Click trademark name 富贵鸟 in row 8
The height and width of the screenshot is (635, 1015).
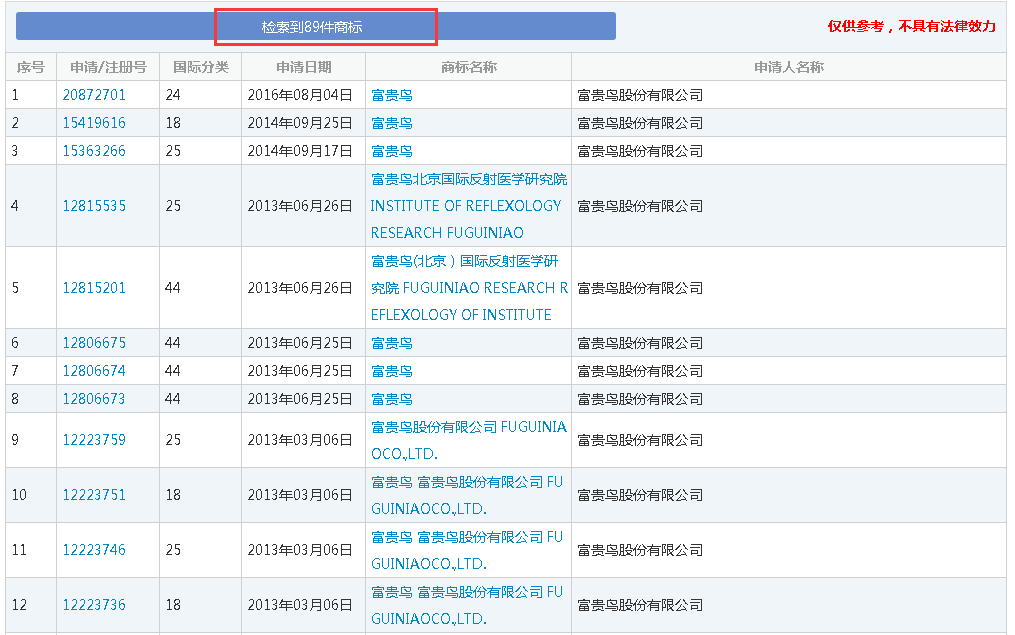click(x=392, y=399)
